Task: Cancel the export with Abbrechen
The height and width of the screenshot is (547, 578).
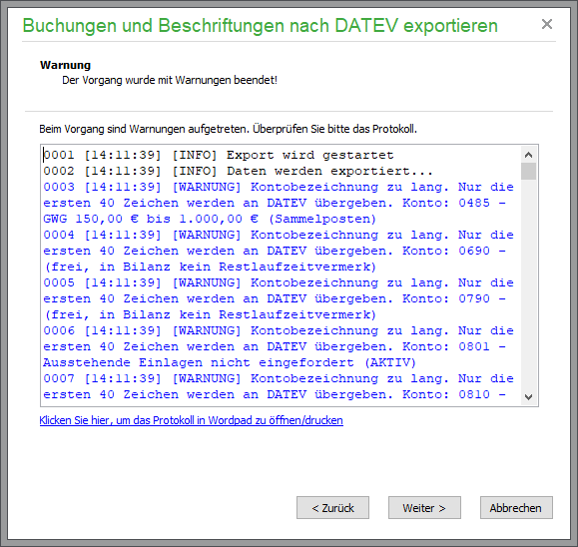Action: [x=516, y=508]
